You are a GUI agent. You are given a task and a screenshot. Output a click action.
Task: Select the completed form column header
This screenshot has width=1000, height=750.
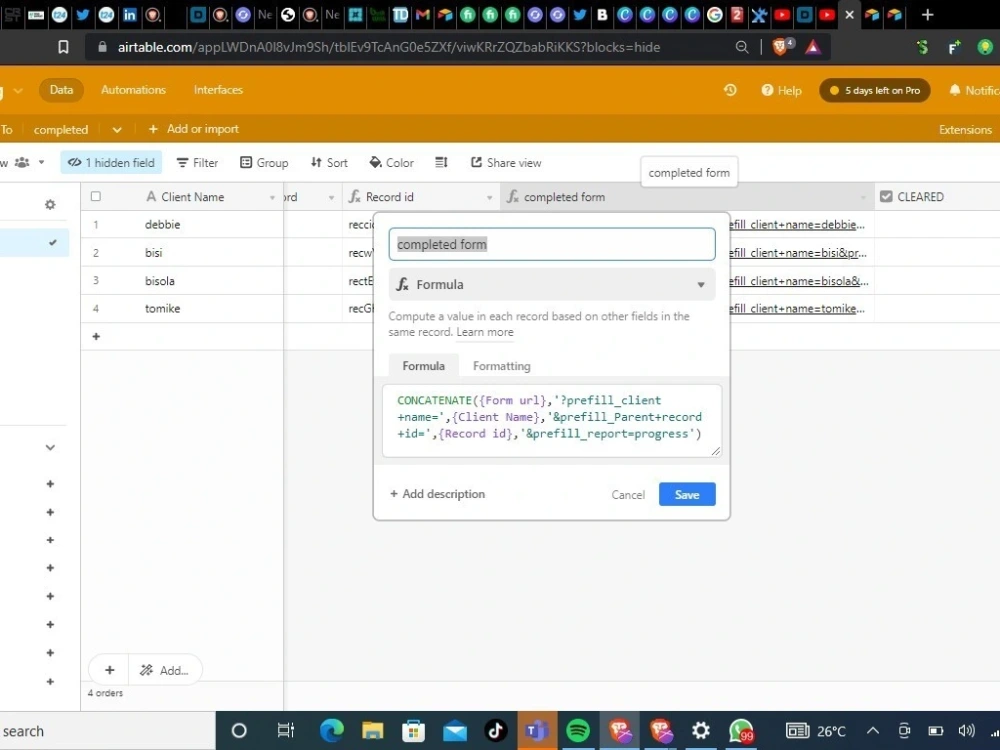point(688,197)
